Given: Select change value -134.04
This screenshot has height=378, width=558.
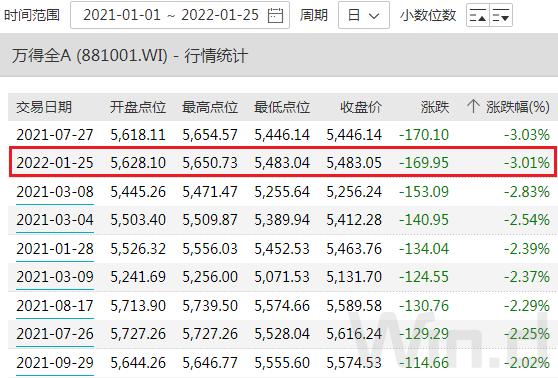Looking at the screenshot, I should point(424,249).
